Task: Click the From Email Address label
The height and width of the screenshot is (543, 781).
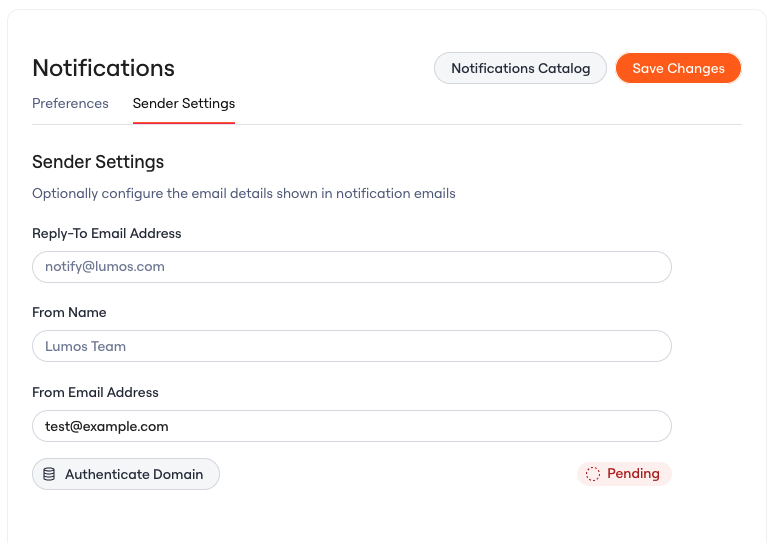Action: tap(95, 392)
